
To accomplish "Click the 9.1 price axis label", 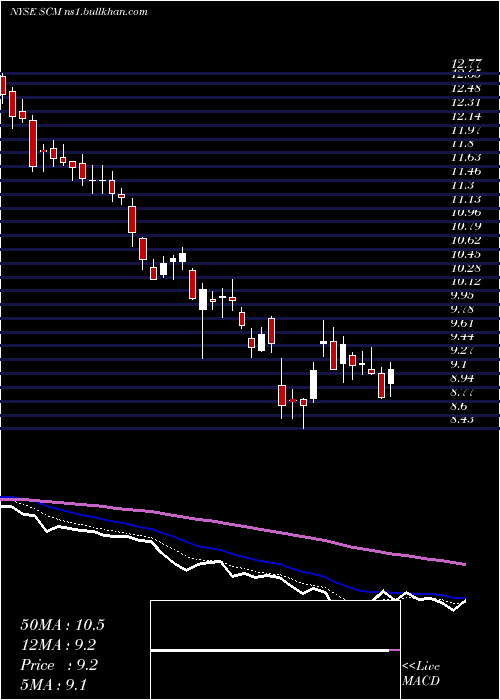I will click(x=460, y=364).
